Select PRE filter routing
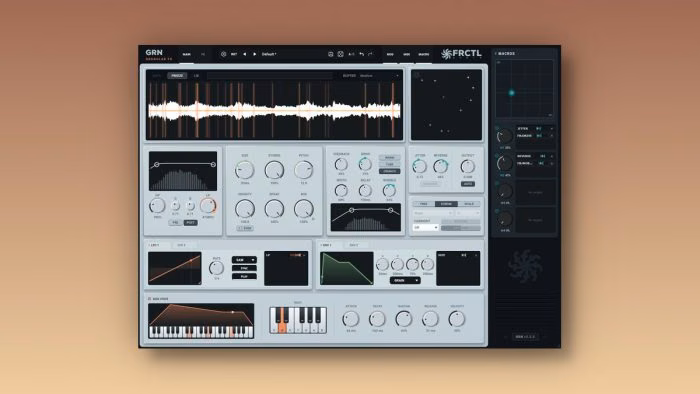 [175, 222]
